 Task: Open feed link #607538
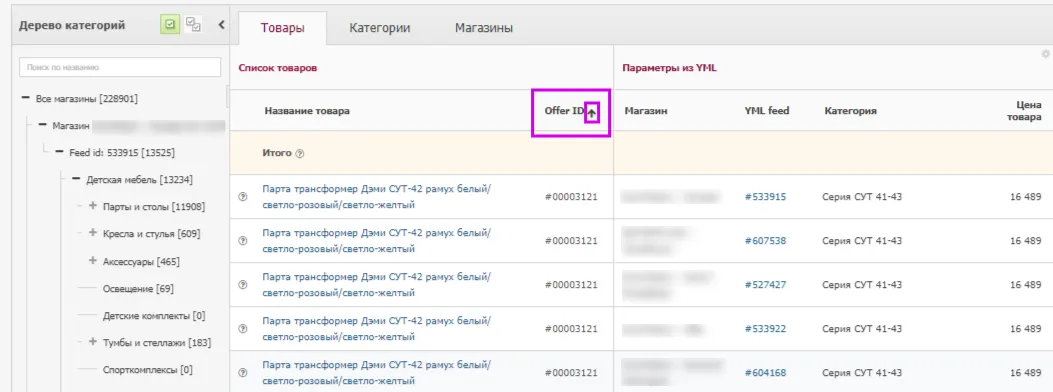coord(765,241)
